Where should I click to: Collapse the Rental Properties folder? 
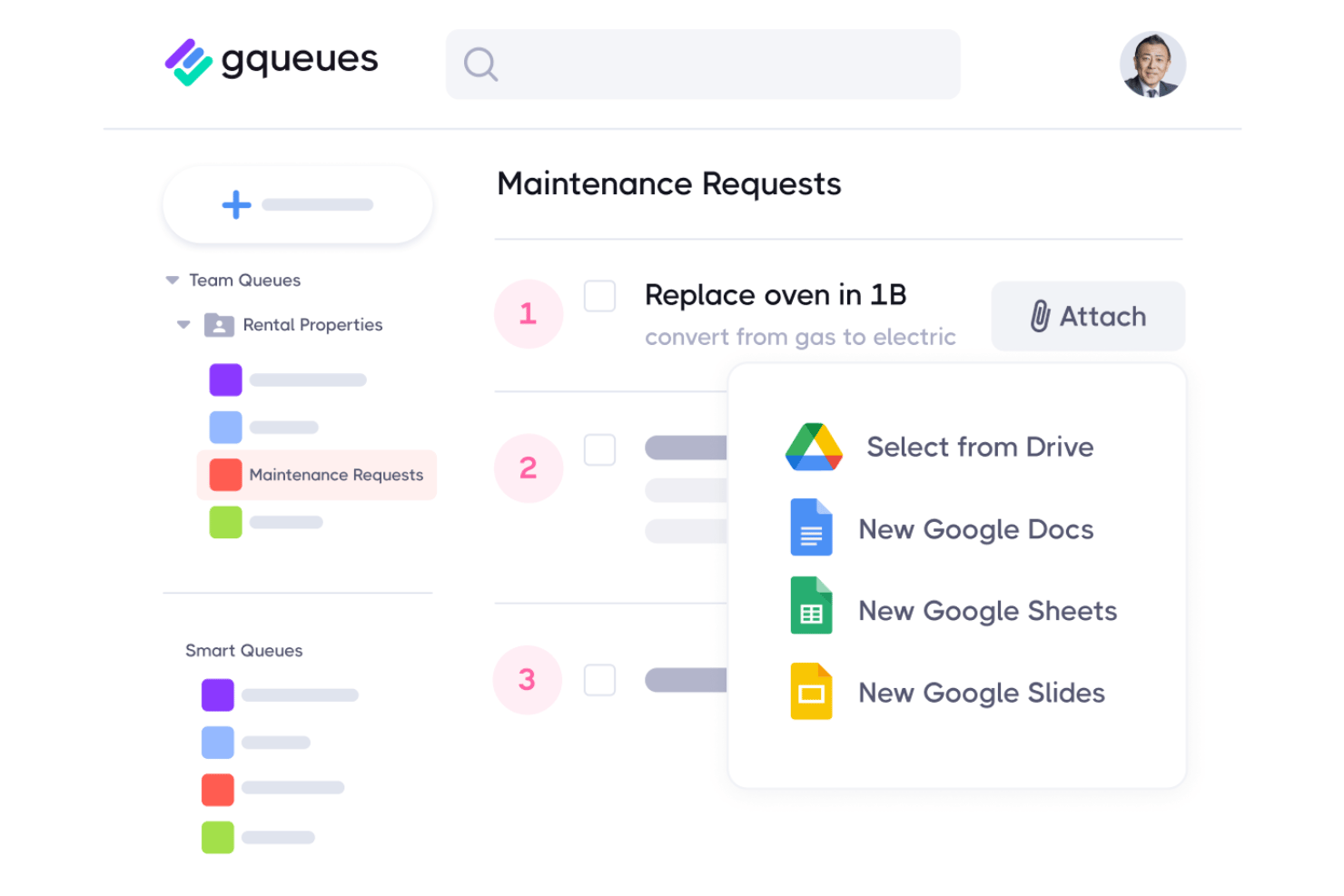pos(183,325)
